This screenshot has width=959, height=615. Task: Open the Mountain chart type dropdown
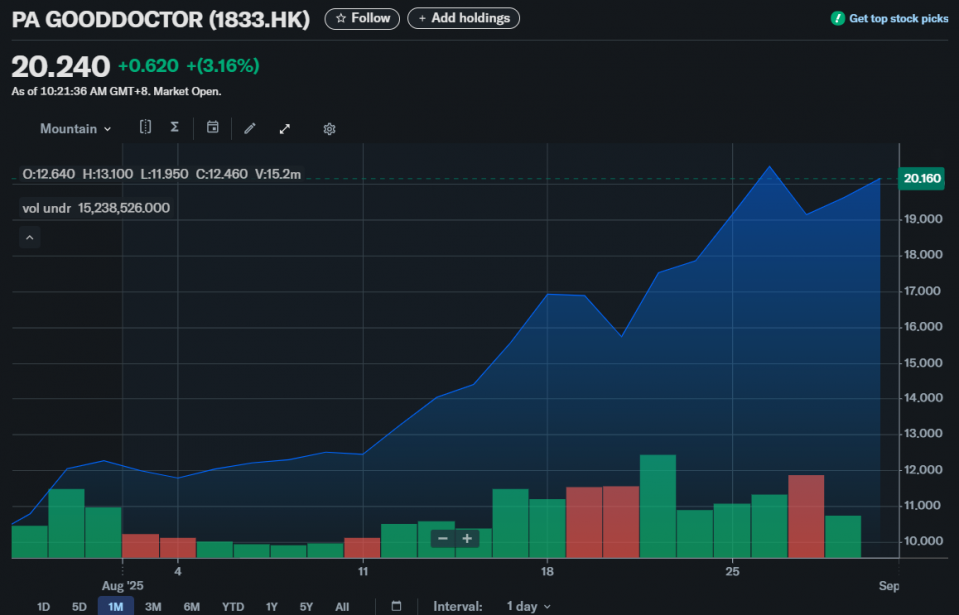75,129
